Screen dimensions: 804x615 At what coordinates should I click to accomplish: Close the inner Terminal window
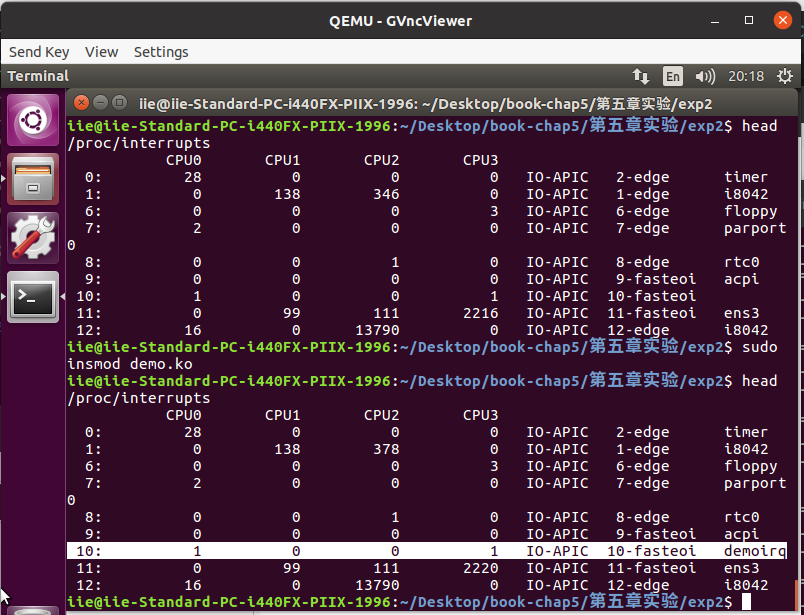81,103
